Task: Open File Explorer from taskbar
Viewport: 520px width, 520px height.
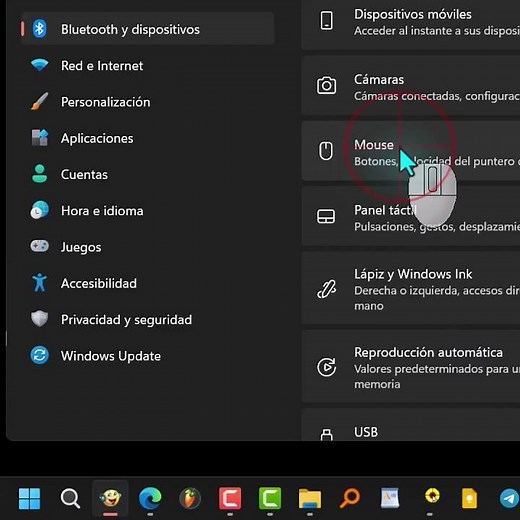Action: coord(310,498)
